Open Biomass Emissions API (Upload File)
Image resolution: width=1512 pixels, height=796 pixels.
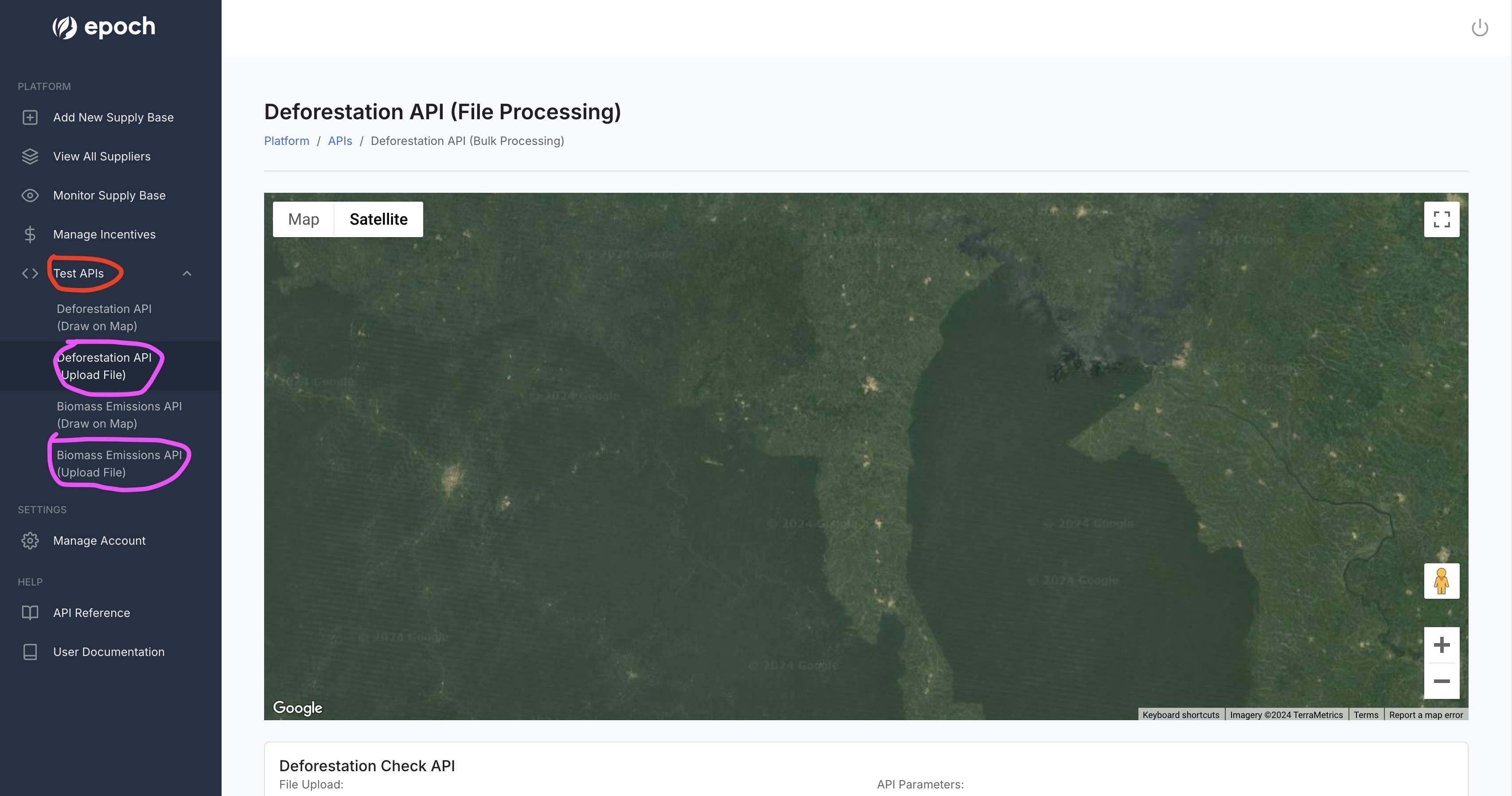click(119, 464)
